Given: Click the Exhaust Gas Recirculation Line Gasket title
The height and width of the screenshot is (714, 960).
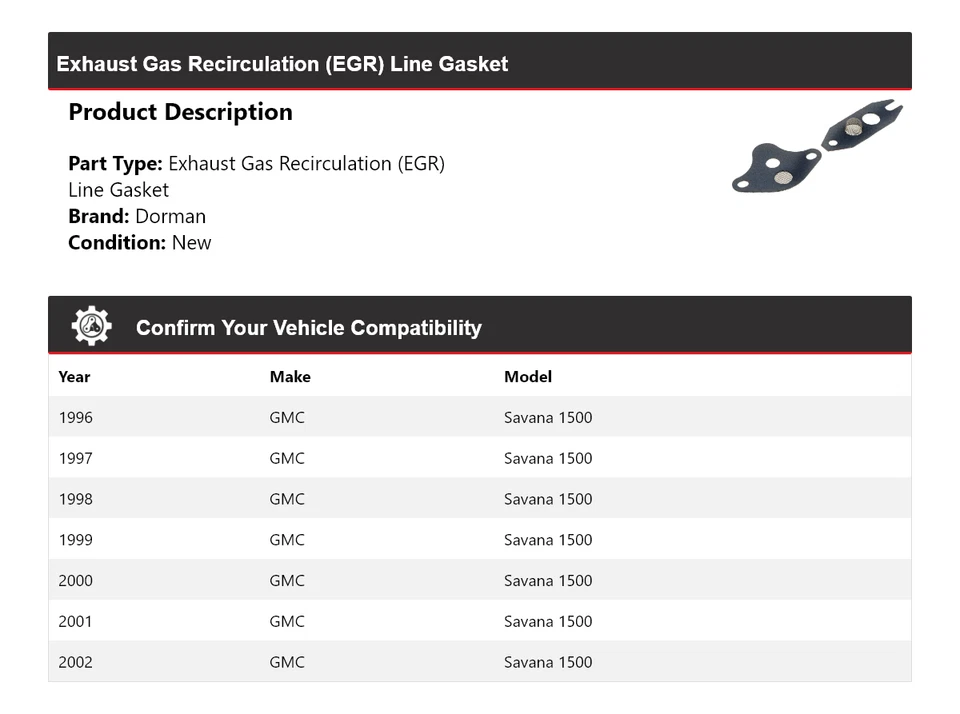Looking at the screenshot, I should tap(282, 64).
